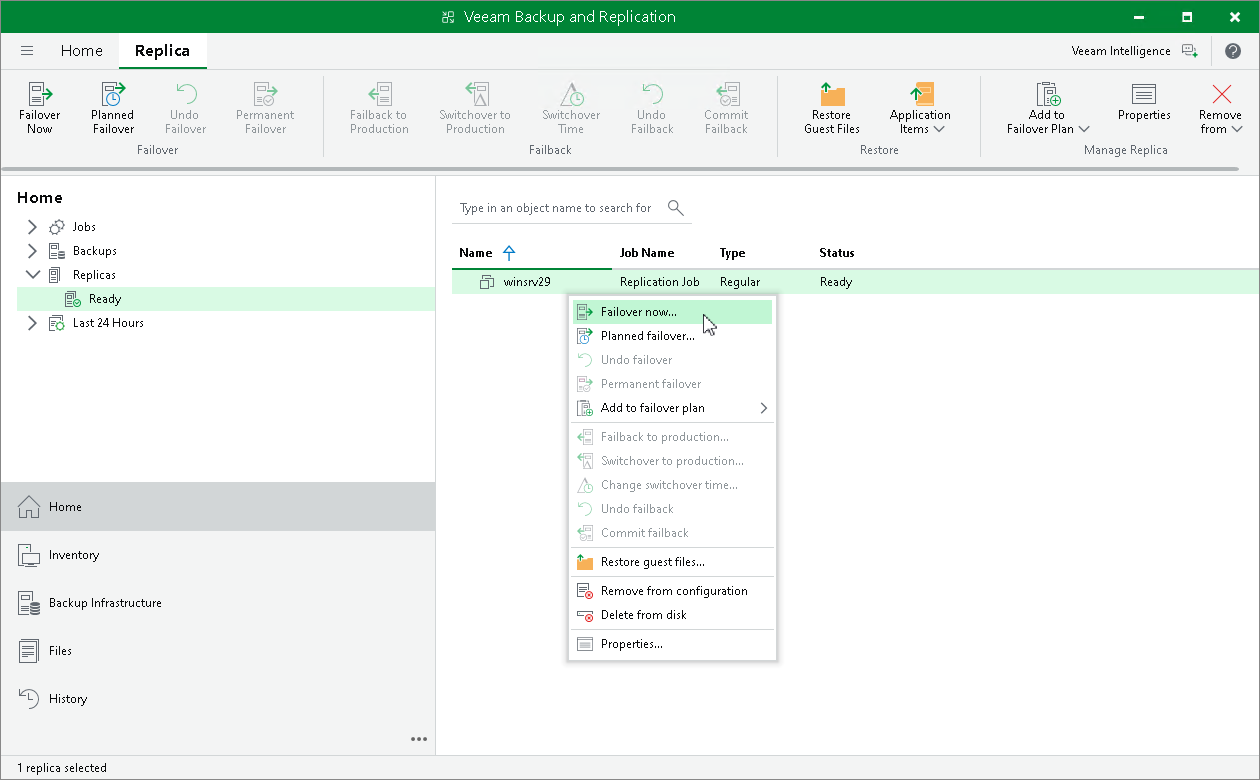1260x780 pixels.
Task: Expand the Backups tree node
Action: pyautogui.click(x=32, y=251)
